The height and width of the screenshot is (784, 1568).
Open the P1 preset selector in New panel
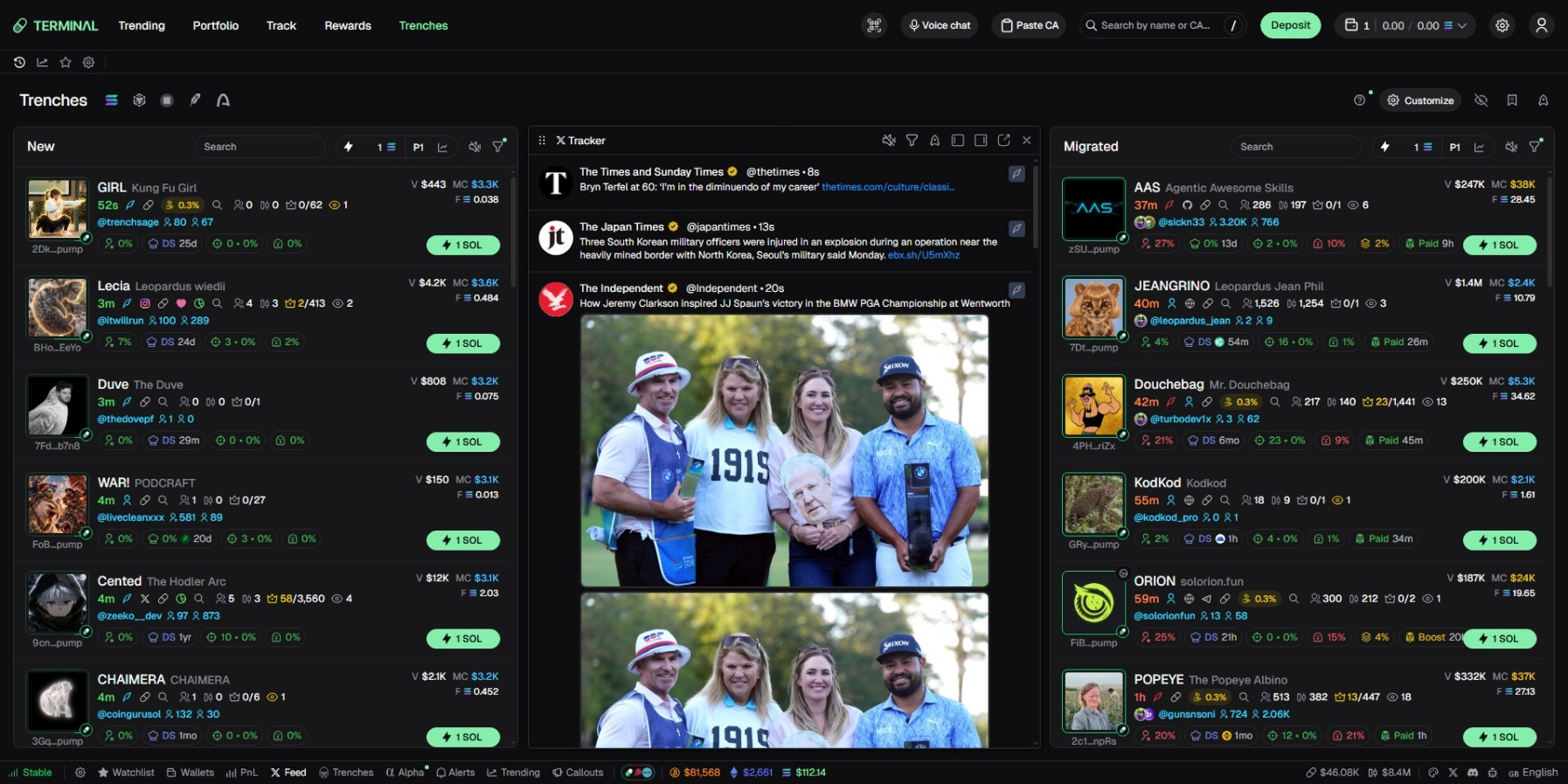(419, 147)
